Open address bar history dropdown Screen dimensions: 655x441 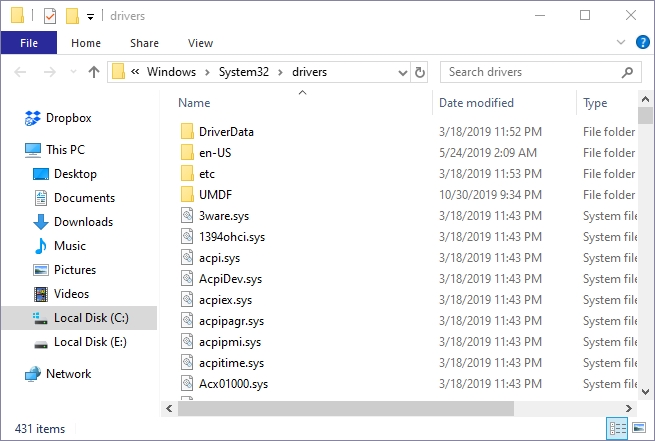click(x=403, y=73)
